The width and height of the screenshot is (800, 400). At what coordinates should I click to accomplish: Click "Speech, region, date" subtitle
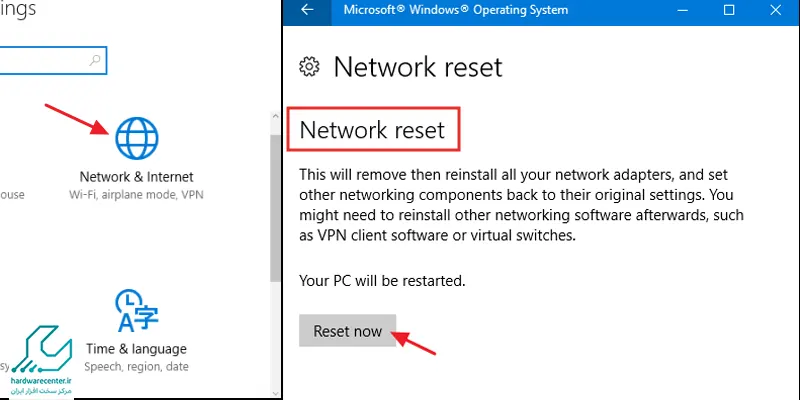(136, 366)
